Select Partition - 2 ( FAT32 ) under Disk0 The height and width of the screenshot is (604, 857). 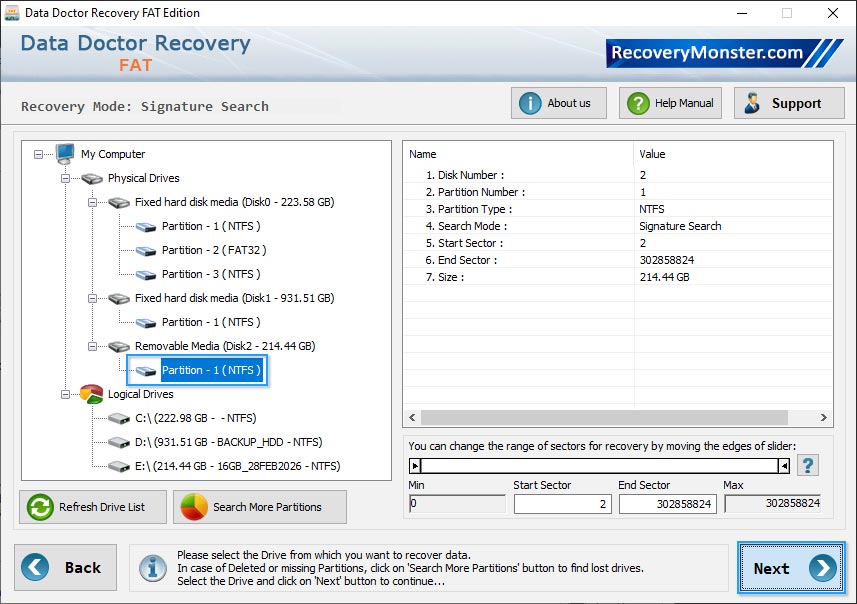tap(211, 250)
